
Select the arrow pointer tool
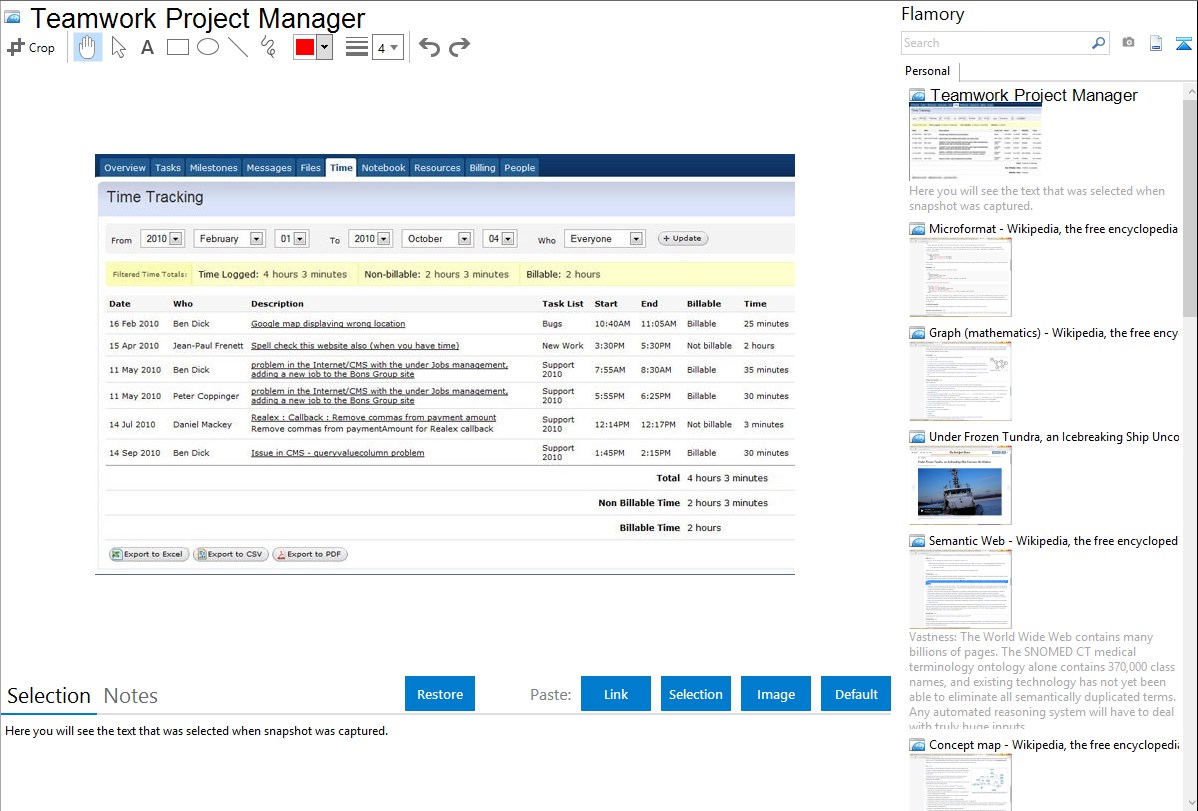pyautogui.click(x=118, y=47)
